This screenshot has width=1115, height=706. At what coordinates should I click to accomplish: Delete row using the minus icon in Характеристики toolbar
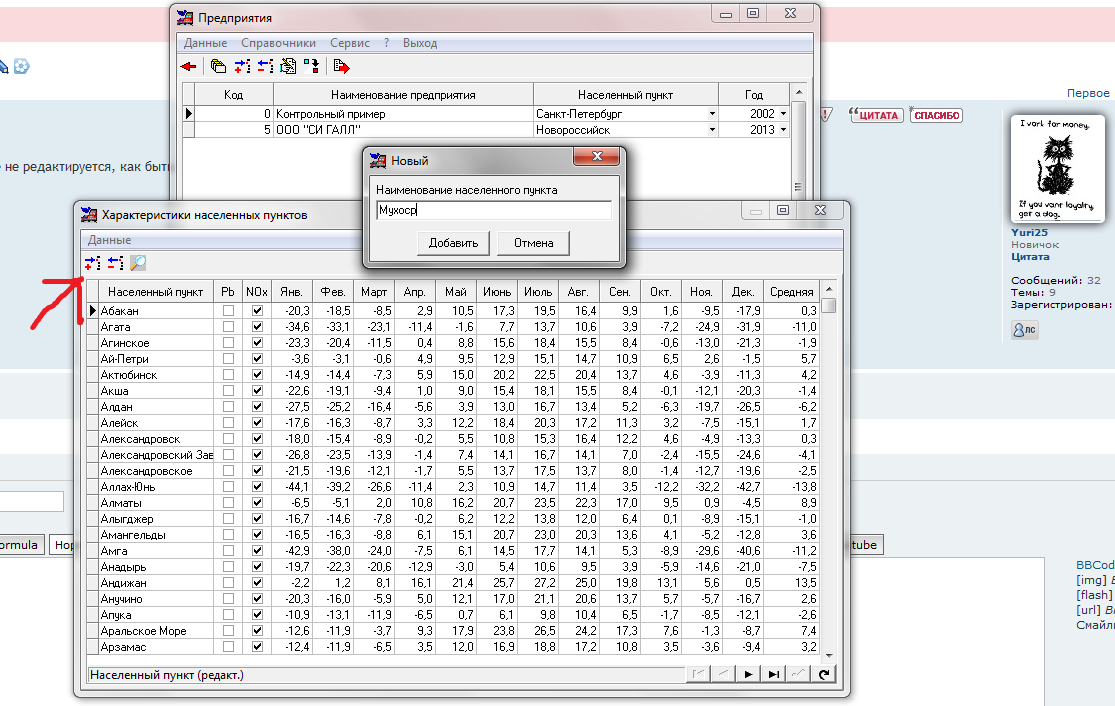(x=115, y=263)
